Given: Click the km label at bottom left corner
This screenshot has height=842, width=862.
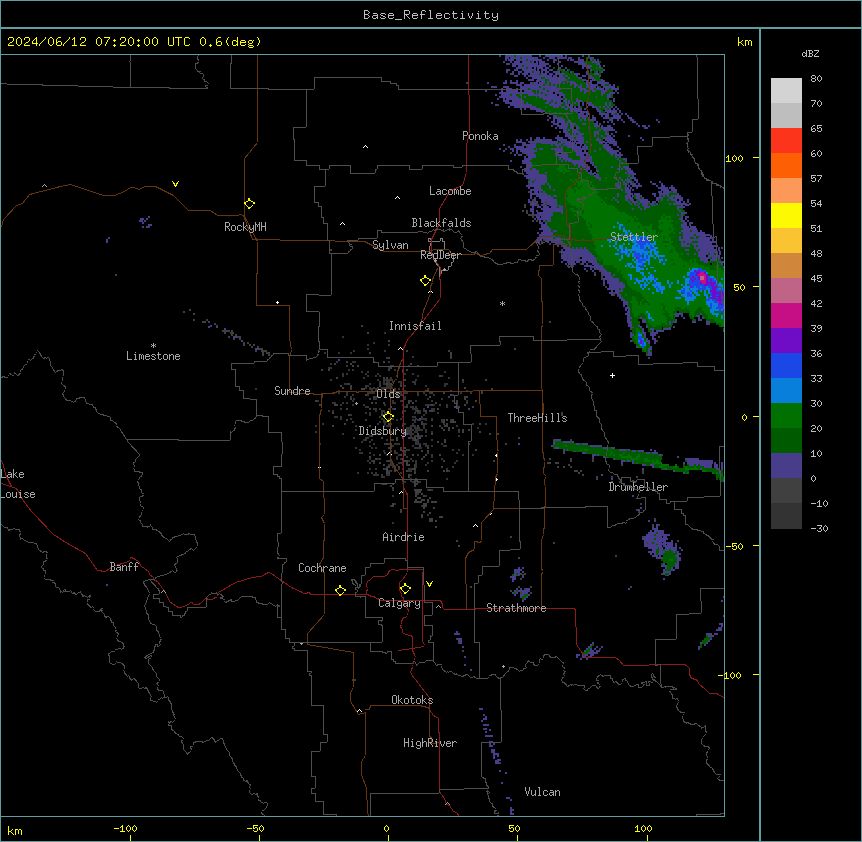Looking at the screenshot, I should 15,831.
